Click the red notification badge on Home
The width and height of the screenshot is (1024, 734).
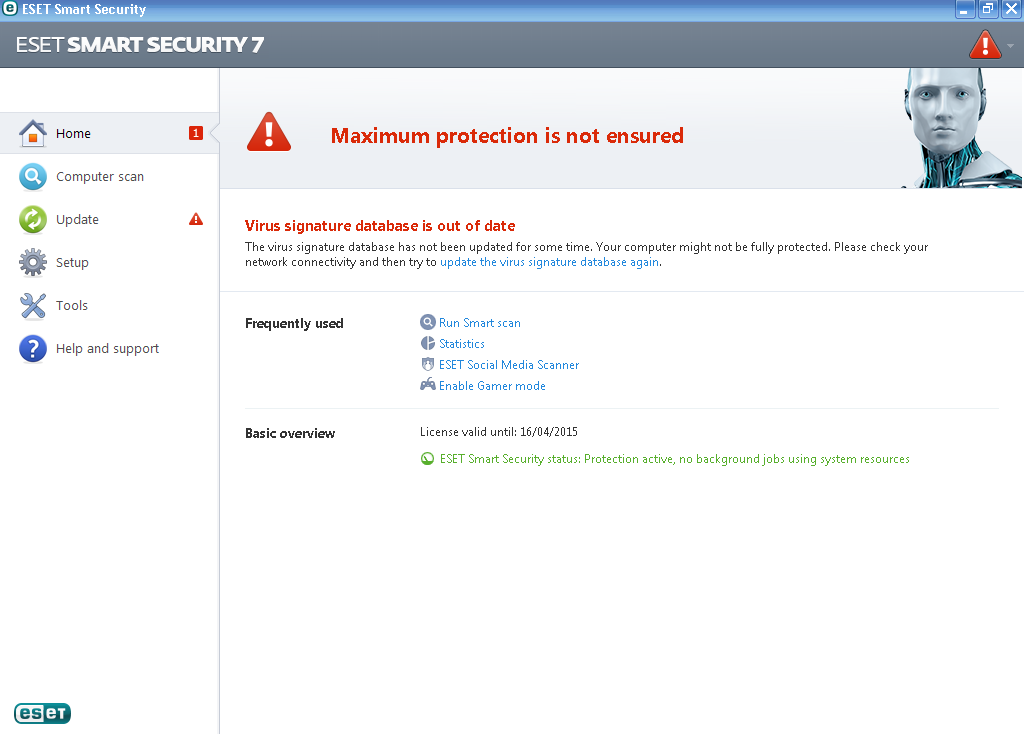[196, 133]
